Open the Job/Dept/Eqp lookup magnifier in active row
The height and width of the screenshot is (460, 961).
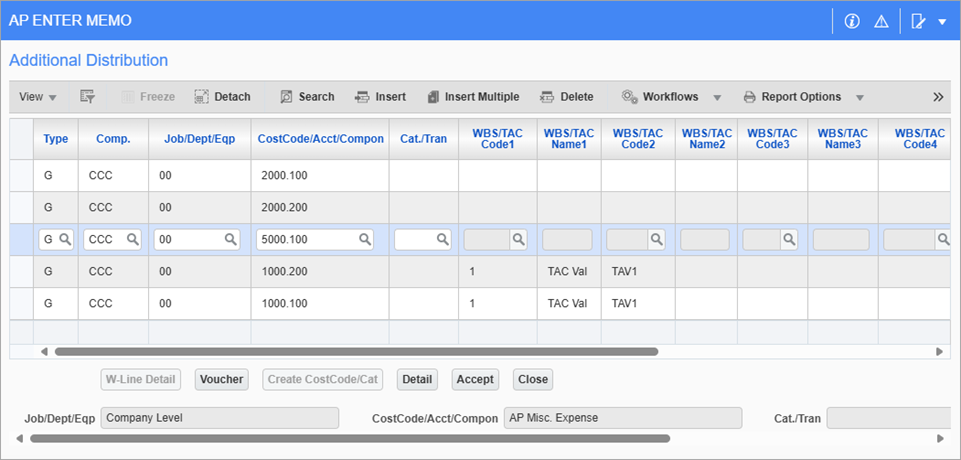[x=230, y=239]
